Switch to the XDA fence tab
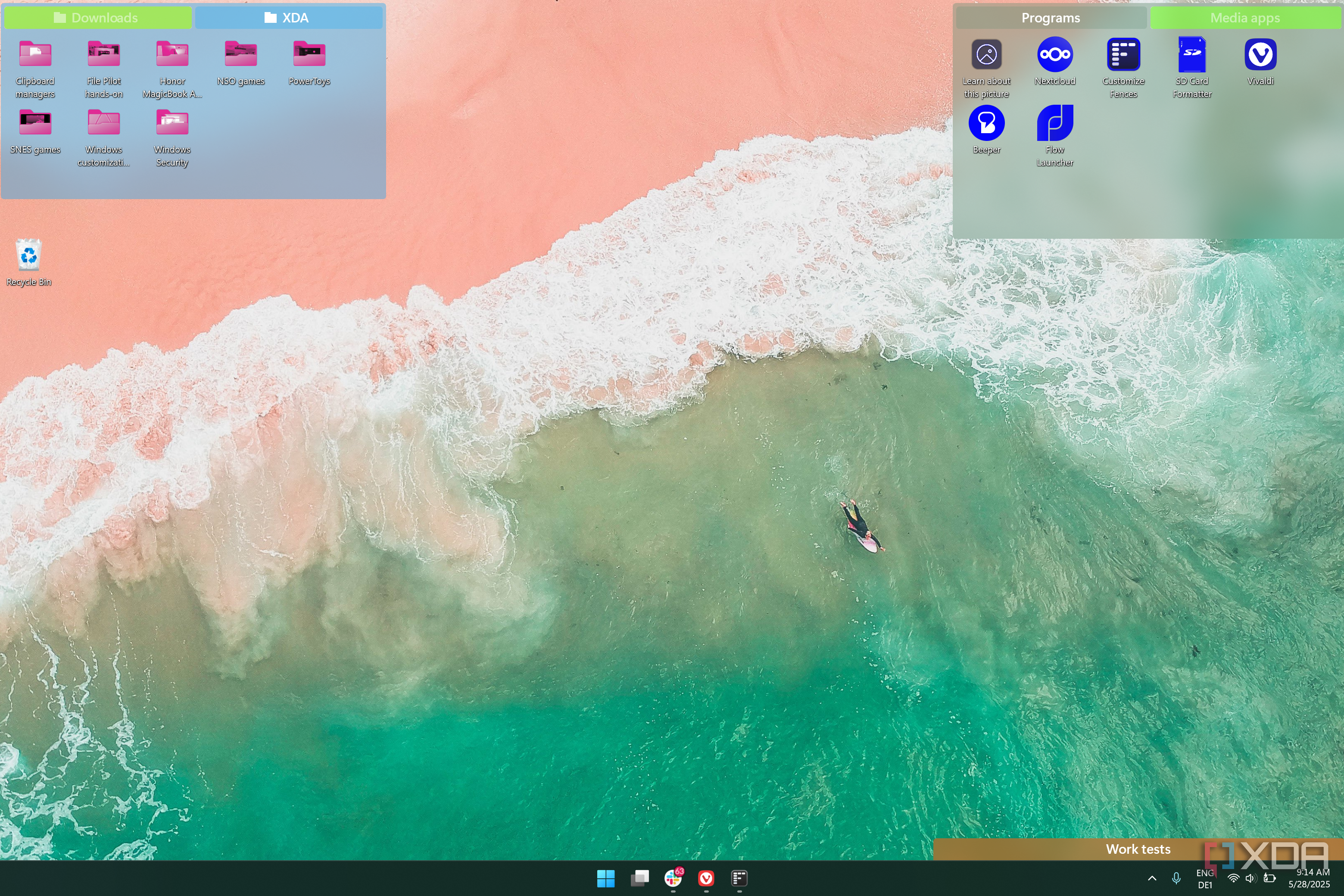This screenshot has height=896, width=1344. tap(288, 18)
